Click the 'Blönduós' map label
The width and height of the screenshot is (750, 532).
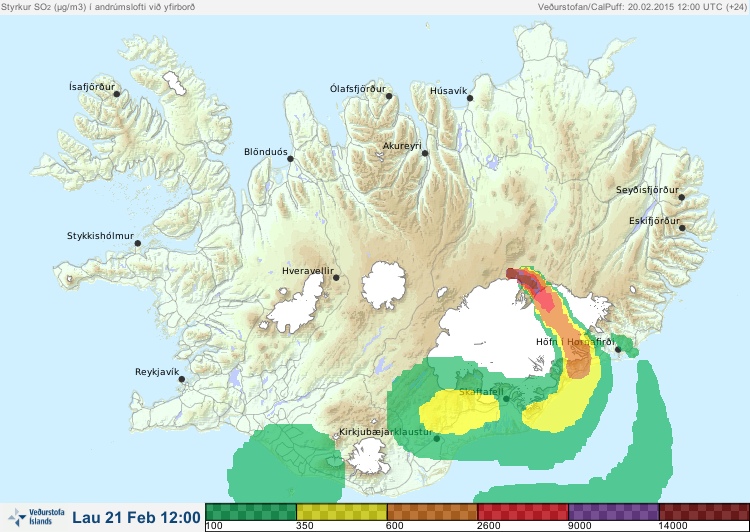coord(265,152)
